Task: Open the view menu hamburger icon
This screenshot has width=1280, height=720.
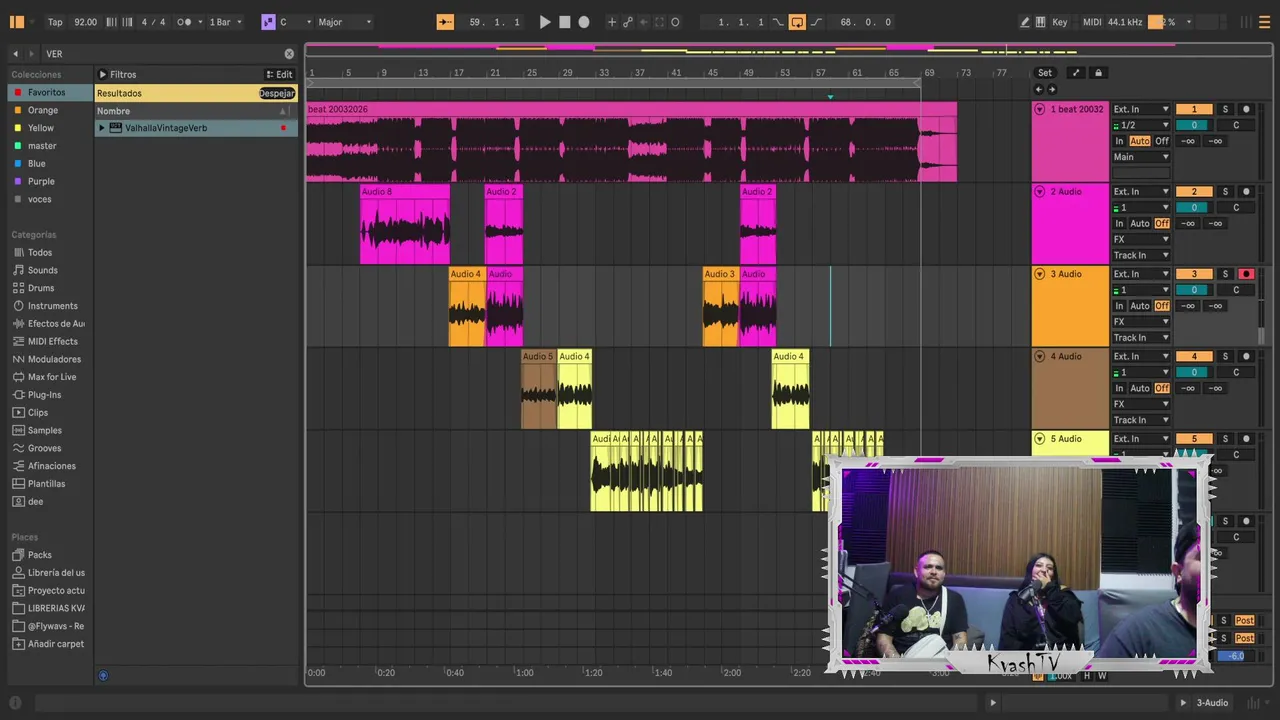Action: click(1264, 22)
